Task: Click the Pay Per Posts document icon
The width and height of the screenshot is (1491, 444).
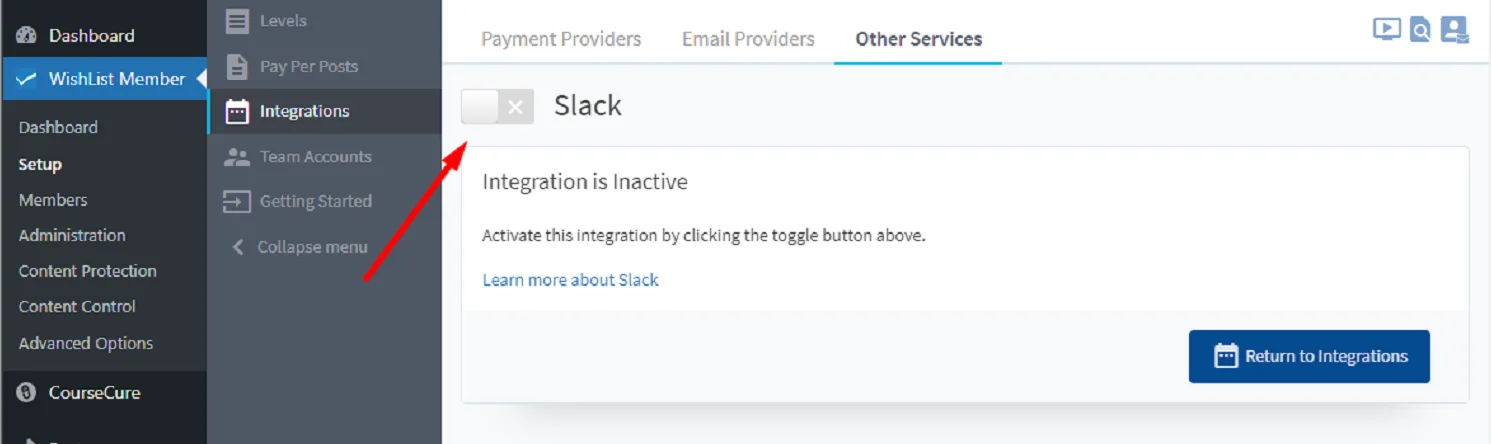Action: point(237,66)
